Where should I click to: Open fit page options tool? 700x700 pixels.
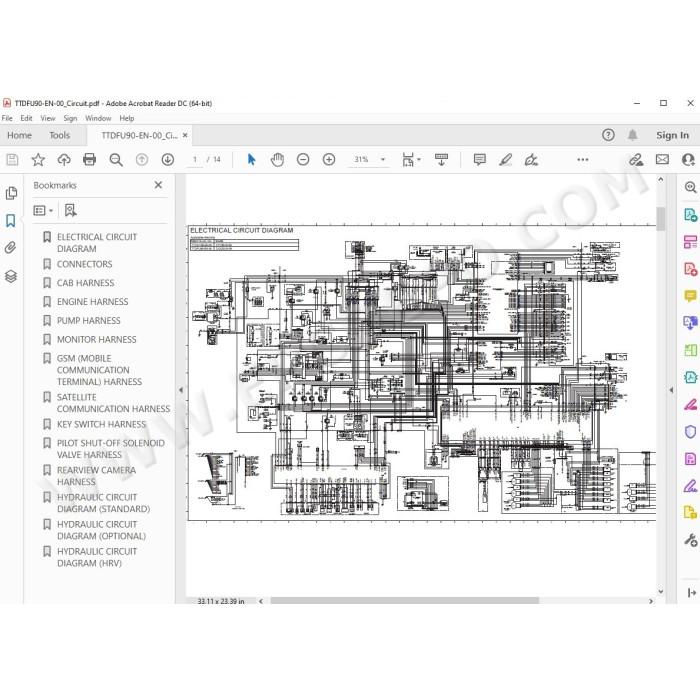pyautogui.click(x=411, y=159)
